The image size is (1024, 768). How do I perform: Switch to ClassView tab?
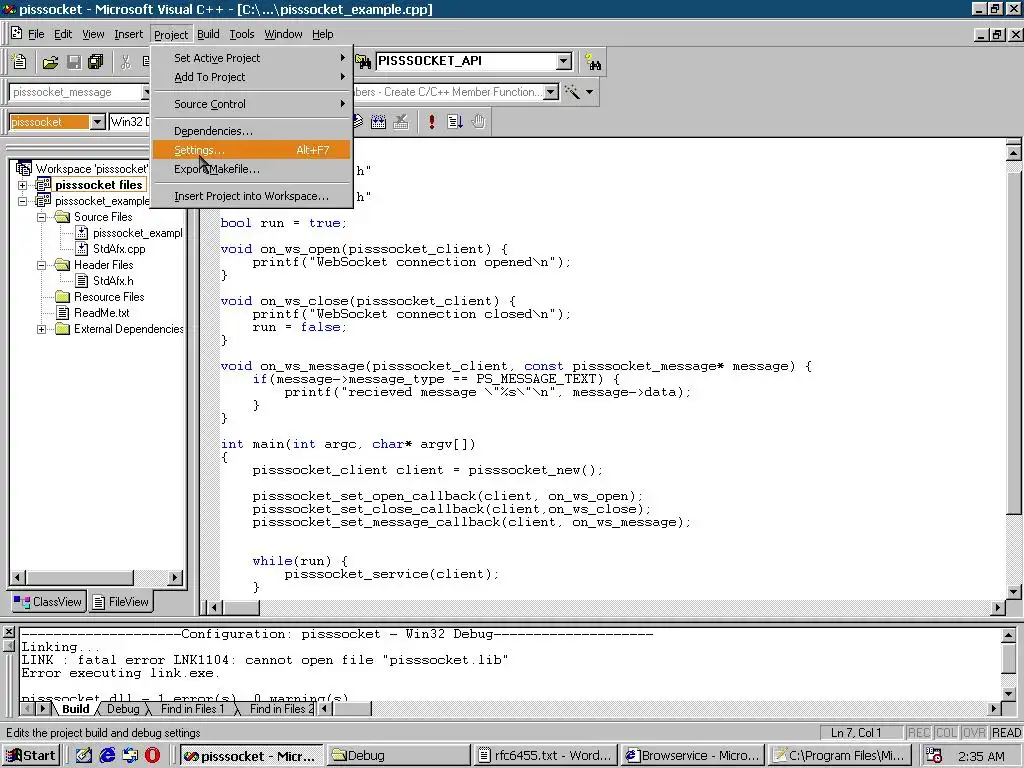(48, 601)
